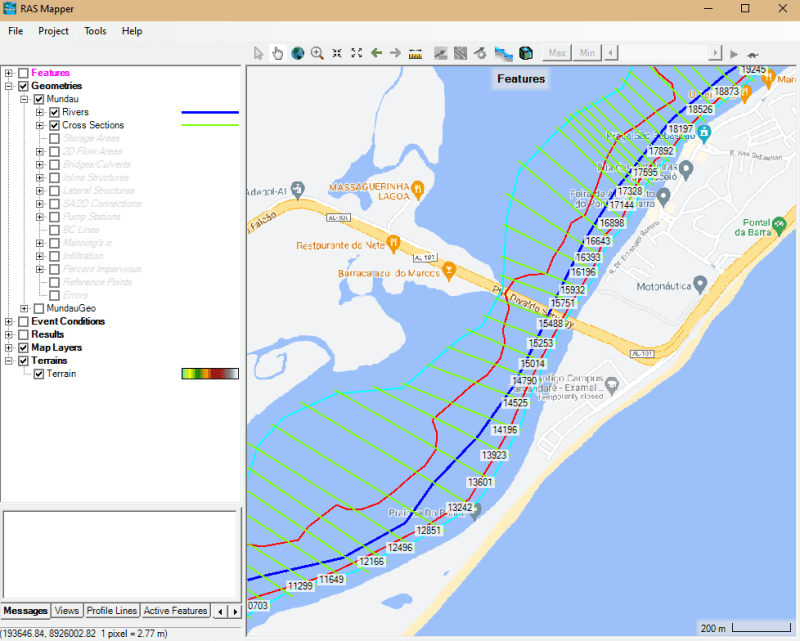
Task: Step animation right with the small arrow
Action: (715, 53)
